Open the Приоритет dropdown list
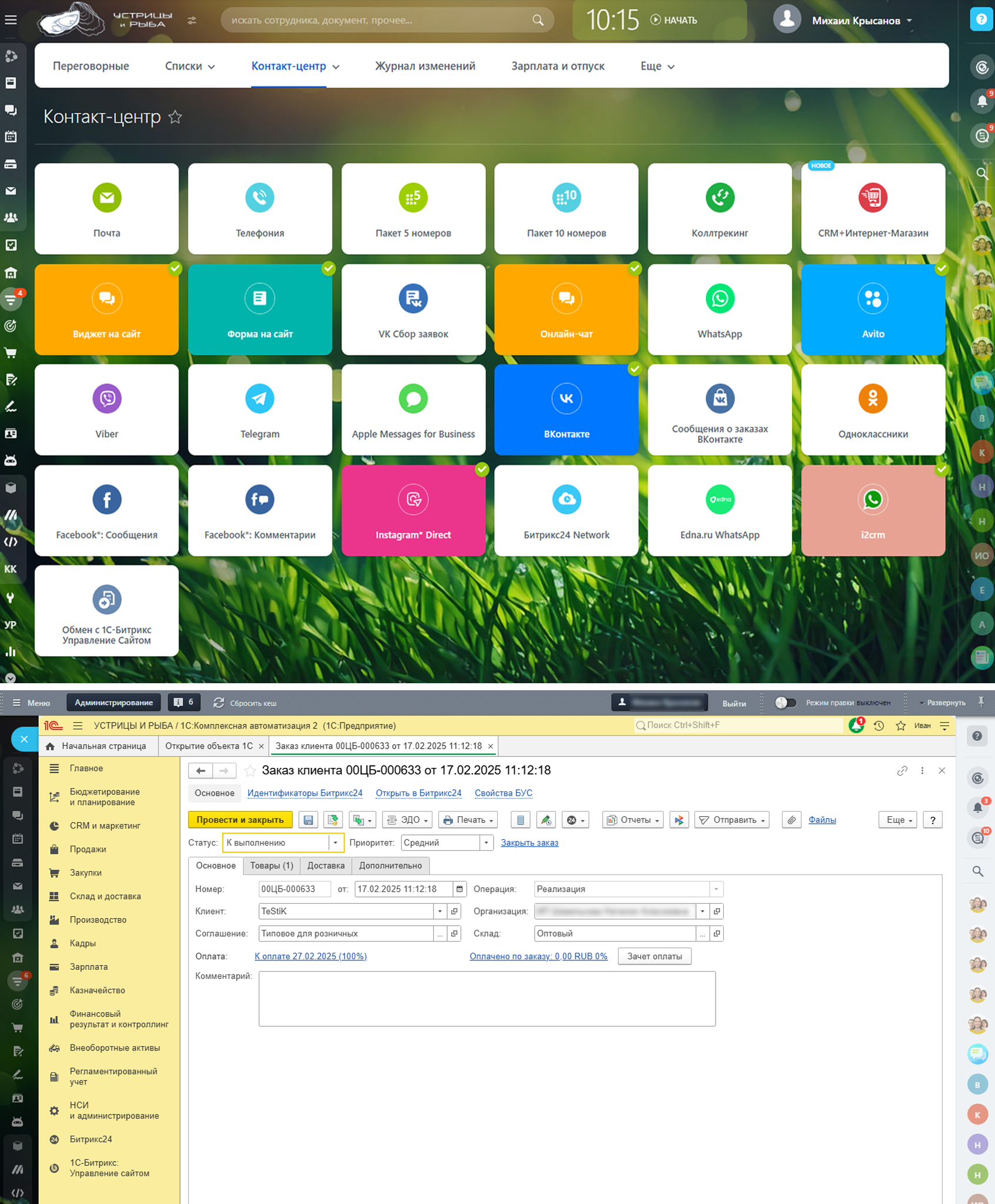Viewport: 995px width, 1204px height. tap(486, 843)
